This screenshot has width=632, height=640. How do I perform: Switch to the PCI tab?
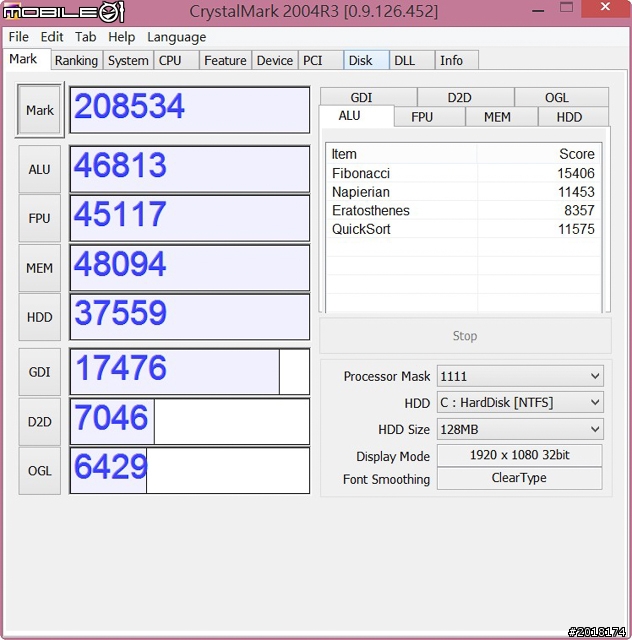click(x=320, y=60)
